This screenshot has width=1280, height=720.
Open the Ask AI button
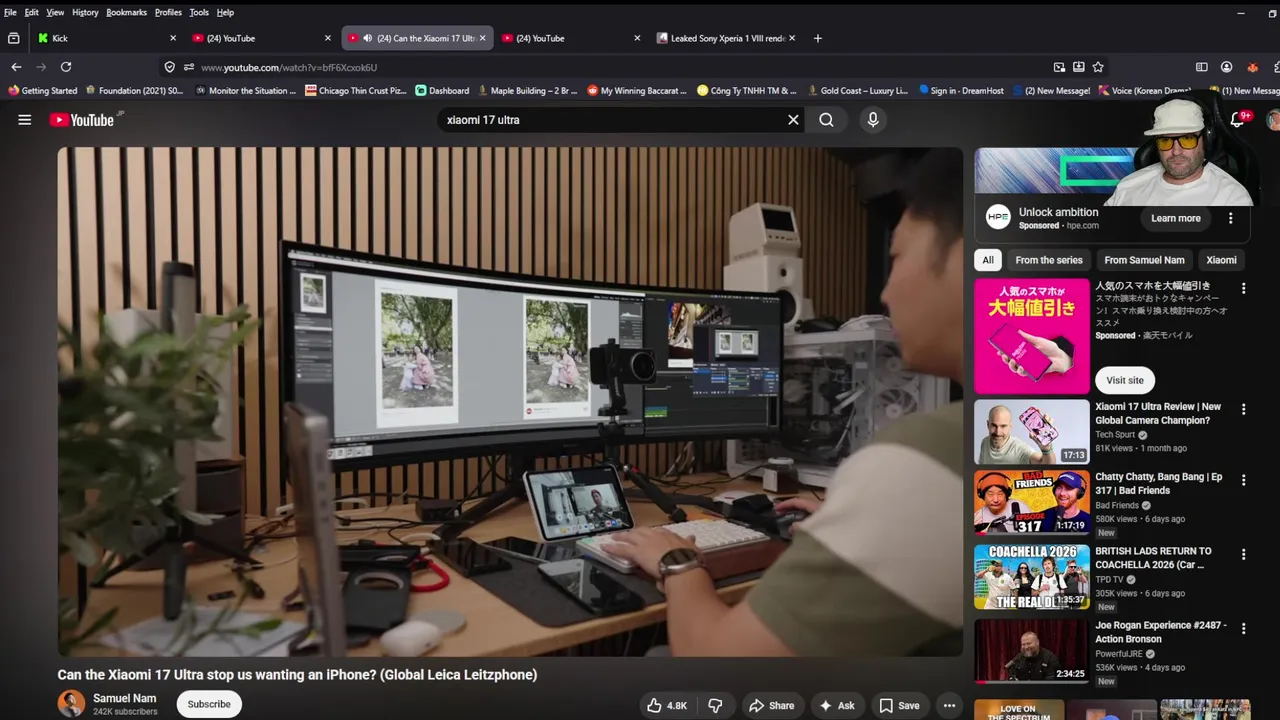coord(836,705)
